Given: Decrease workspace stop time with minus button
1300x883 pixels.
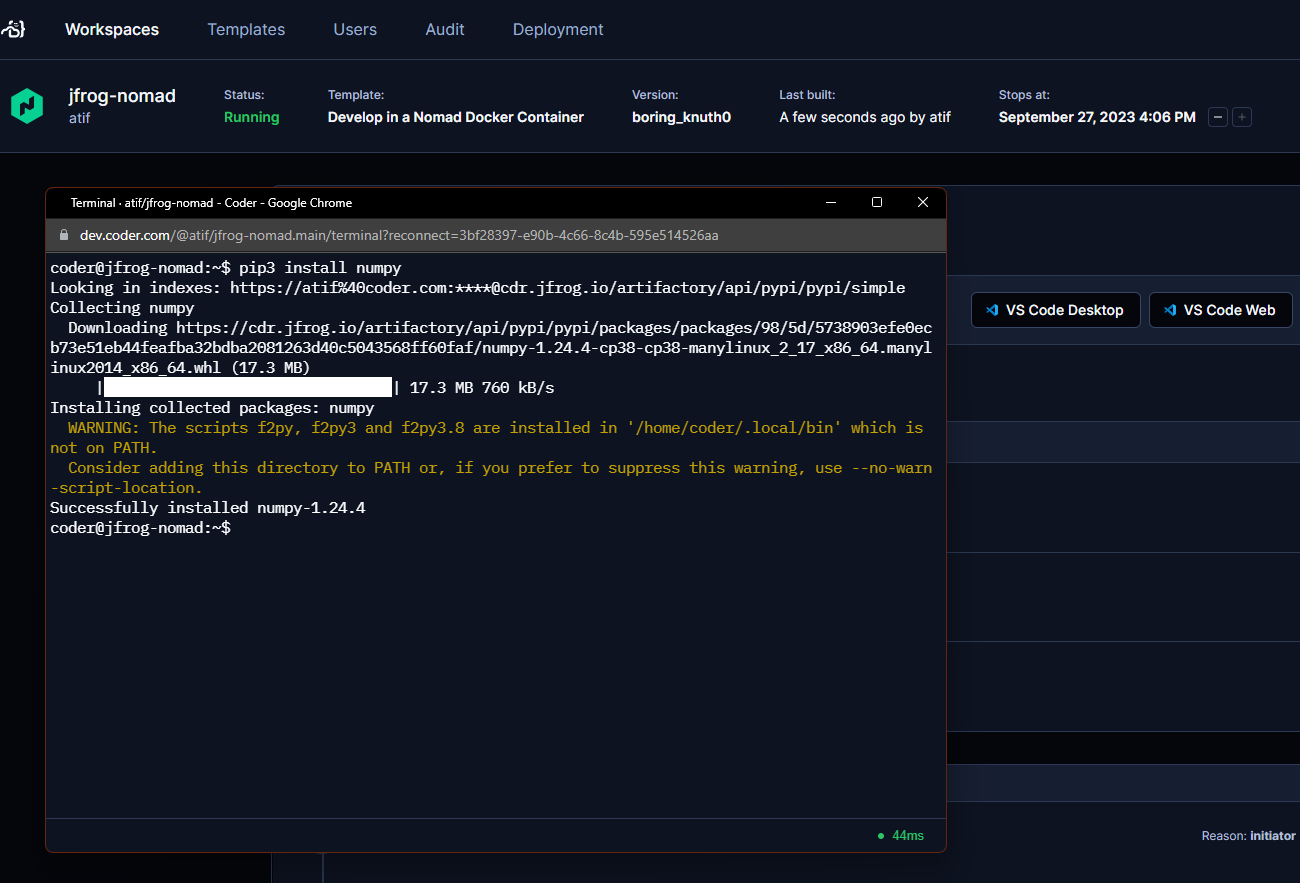Looking at the screenshot, I should (1218, 117).
